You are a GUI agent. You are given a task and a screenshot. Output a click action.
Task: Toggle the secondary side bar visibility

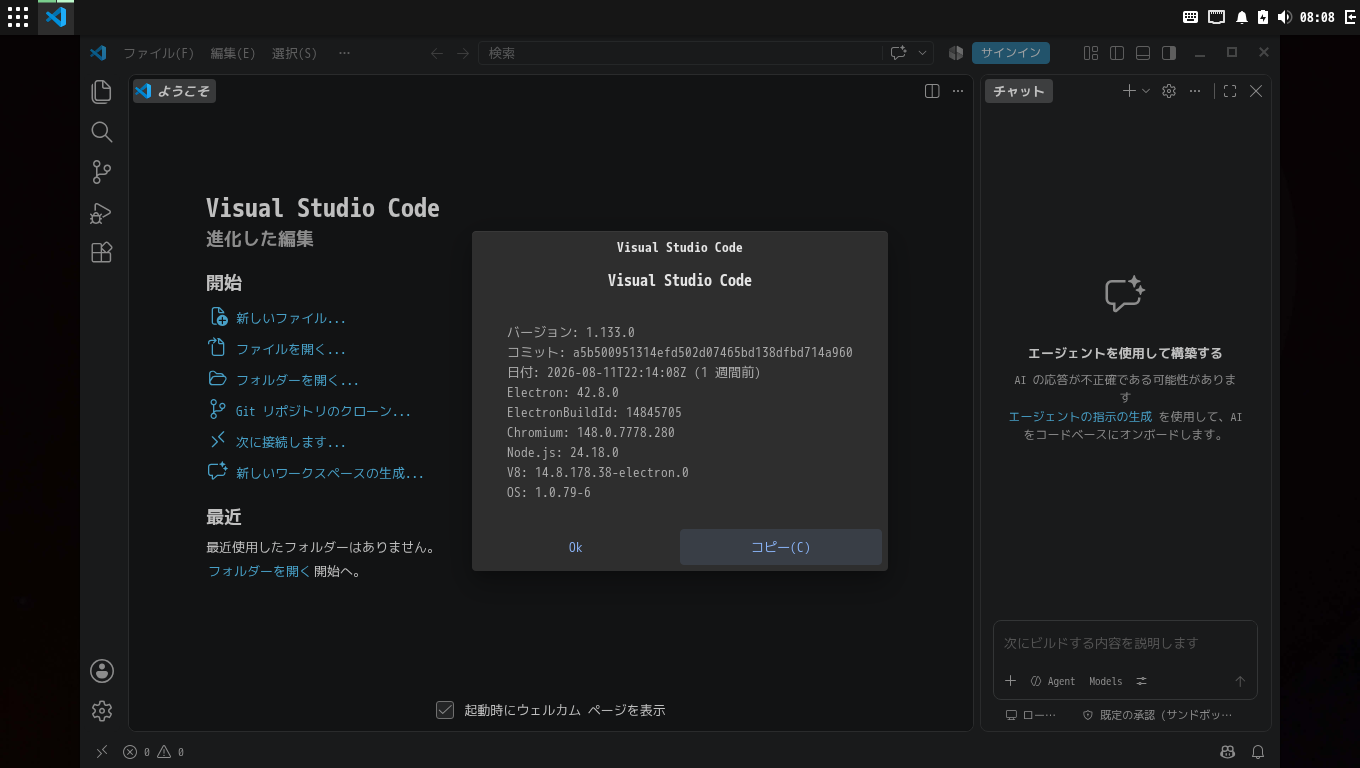click(x=1169, y=53)
